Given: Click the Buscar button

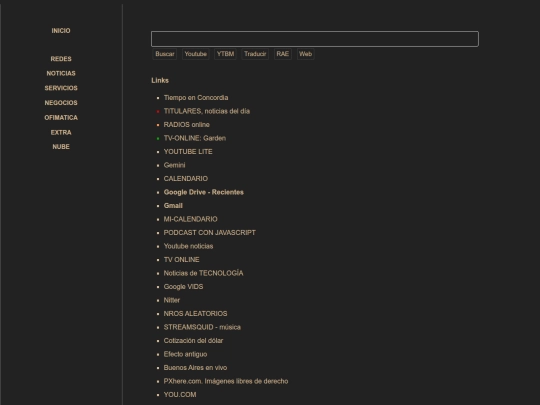Looking at the screenshot, I should (x=165, y=54).
